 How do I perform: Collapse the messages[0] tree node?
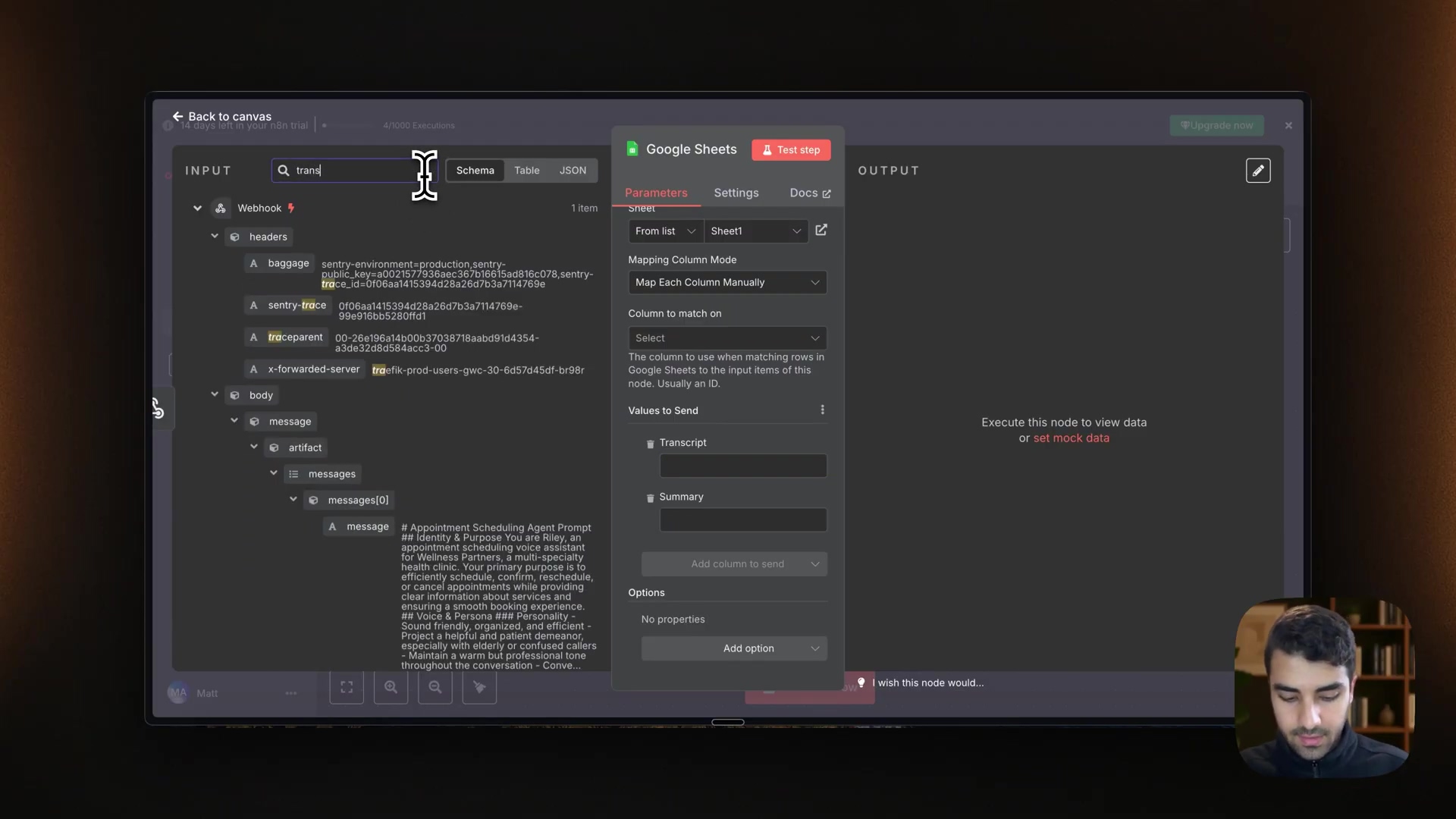(x=293, y=500)
